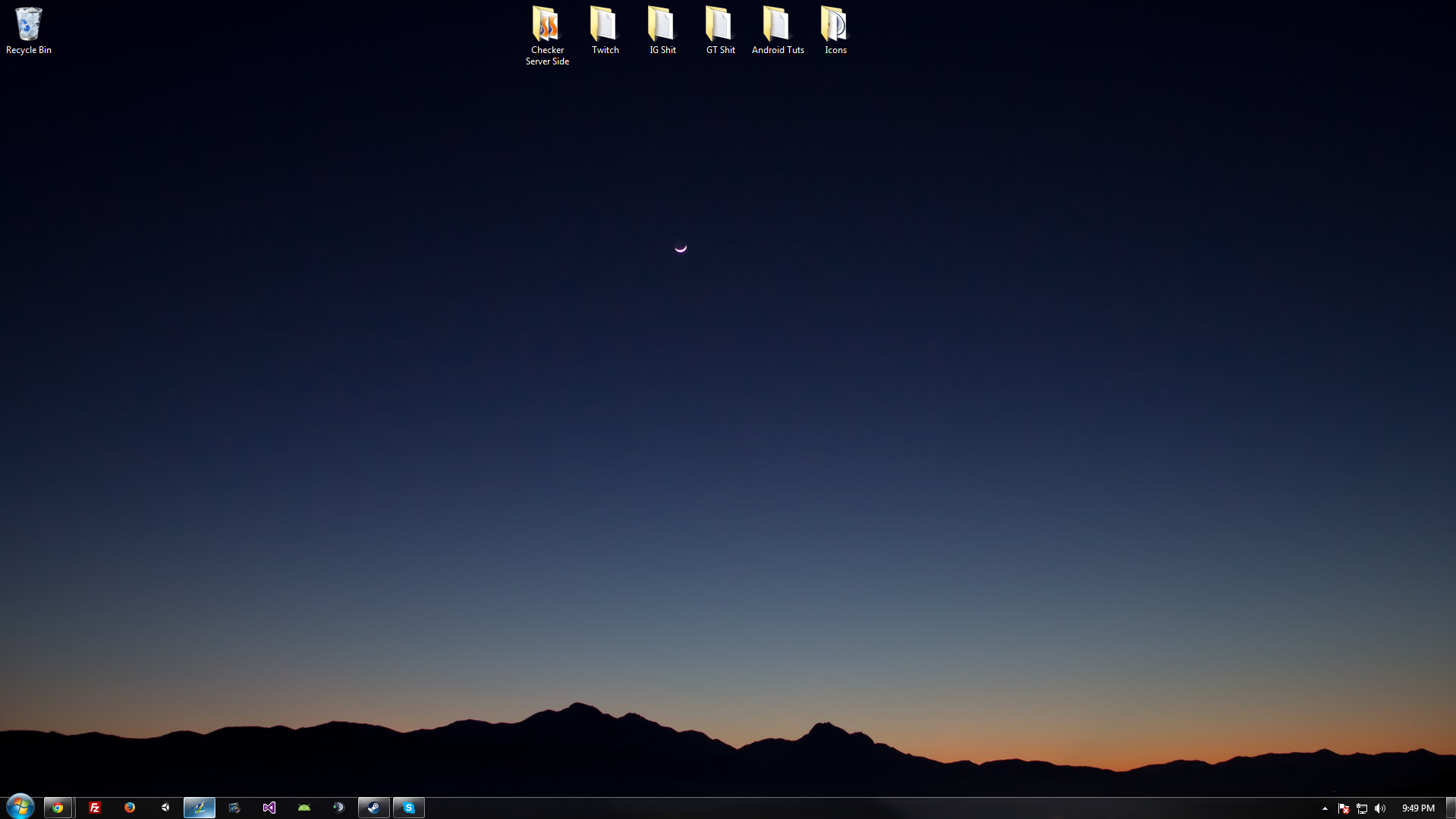Show hidden system tray icons
The width and height of the screenshot is (1456, 819).
click(x=1325, y=808)
